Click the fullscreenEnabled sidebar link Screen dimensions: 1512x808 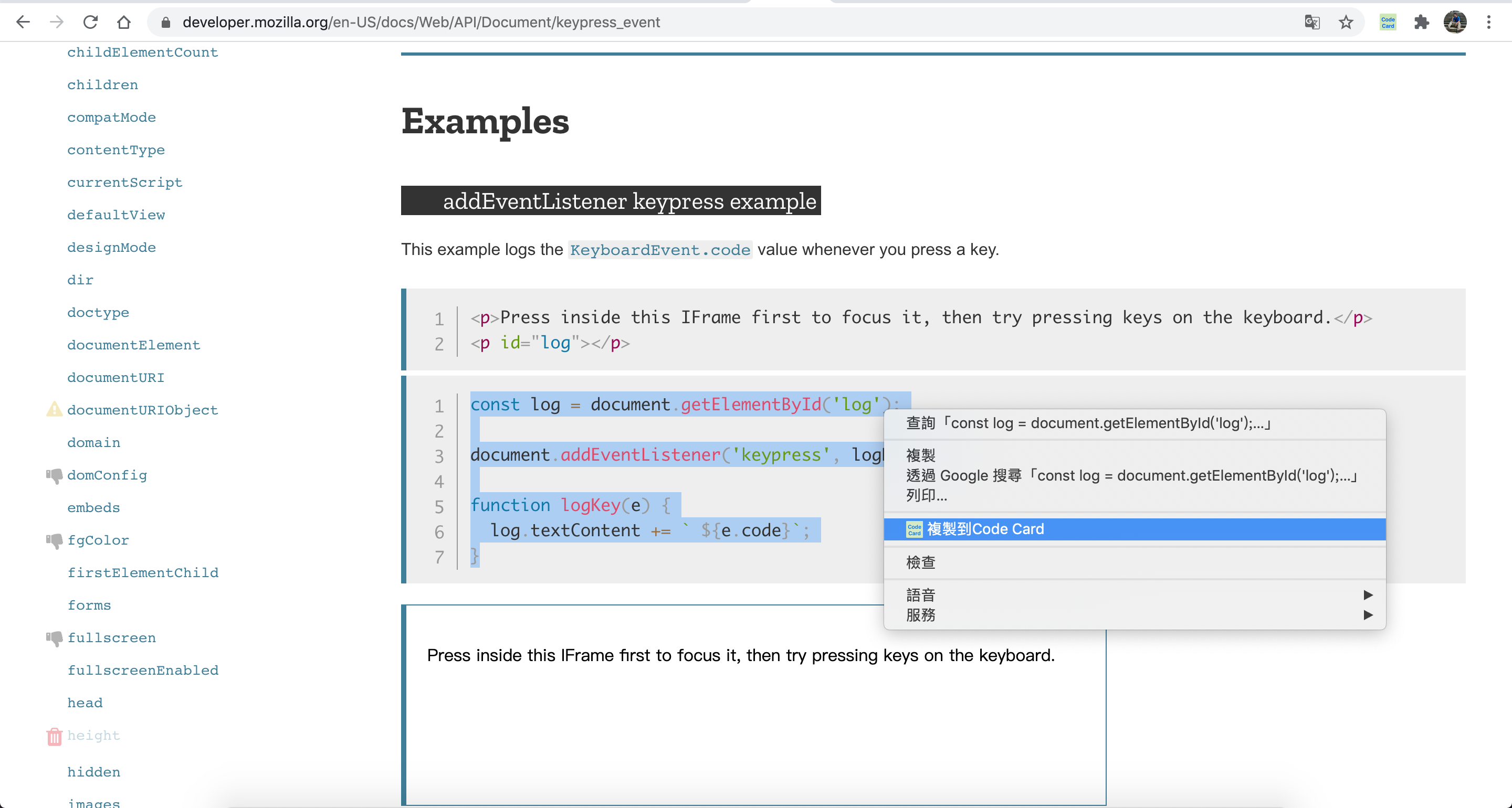(x=143, y=670)
